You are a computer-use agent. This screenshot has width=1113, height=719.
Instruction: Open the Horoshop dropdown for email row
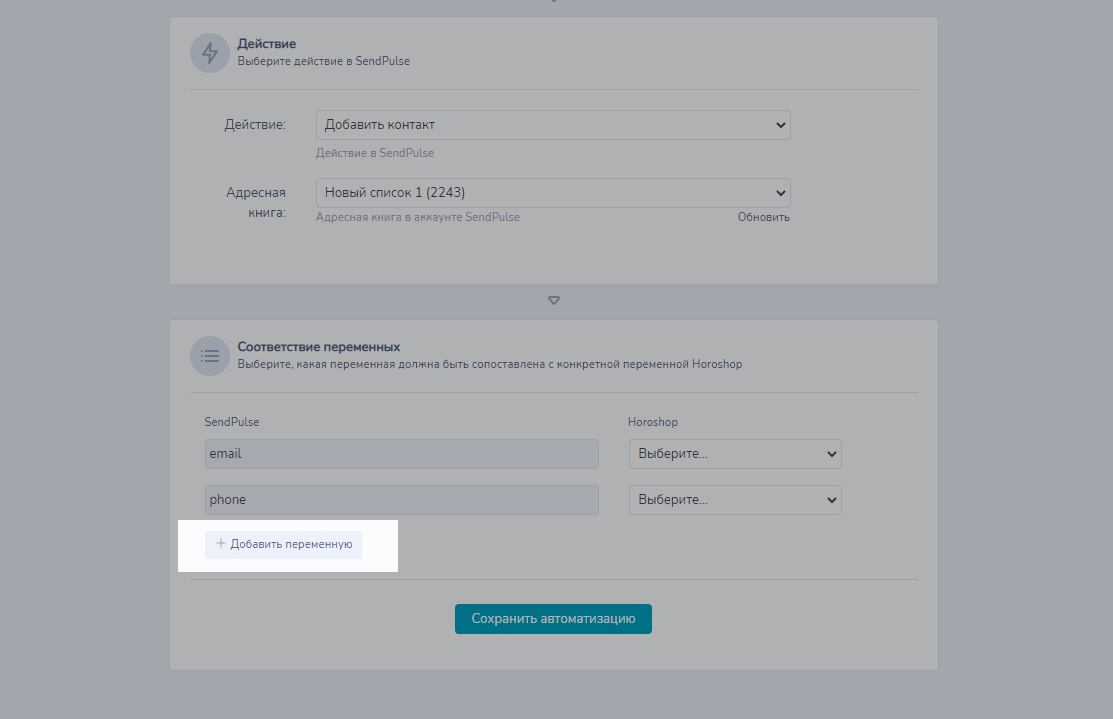(735, 454)
